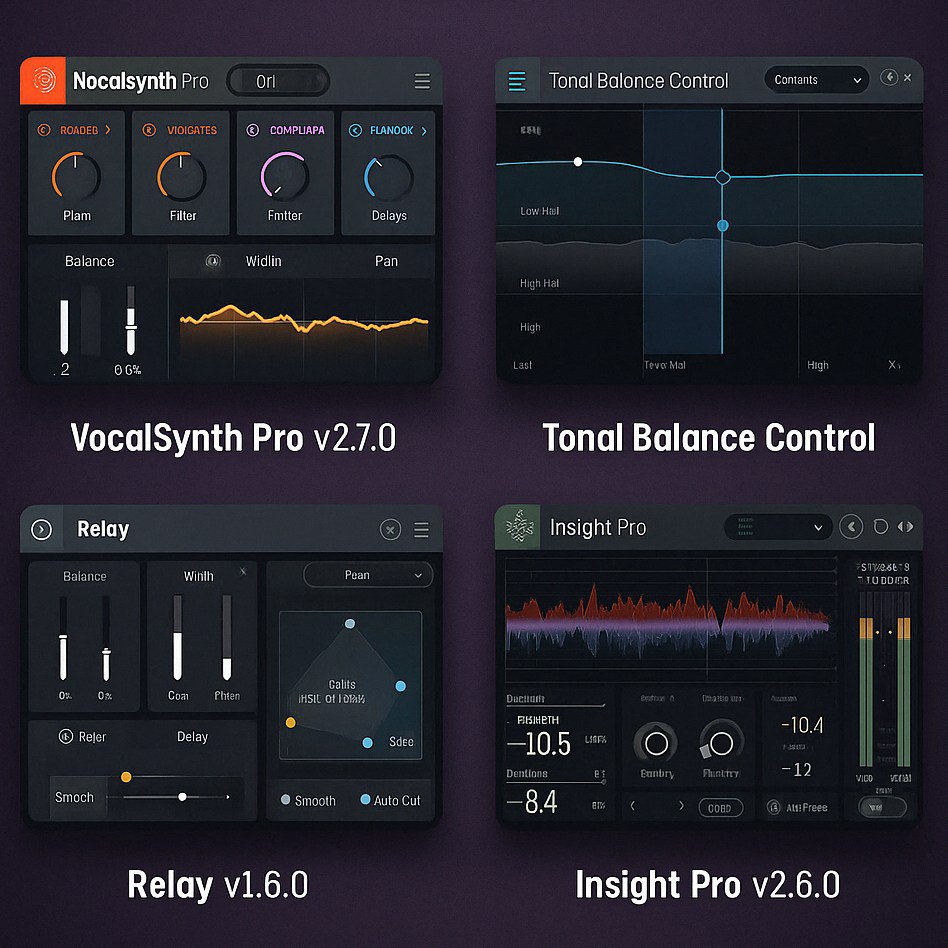Click the circular arrow icon in Relay header
The height and width of the screenshot is (948, 948).
coord(40,528)
